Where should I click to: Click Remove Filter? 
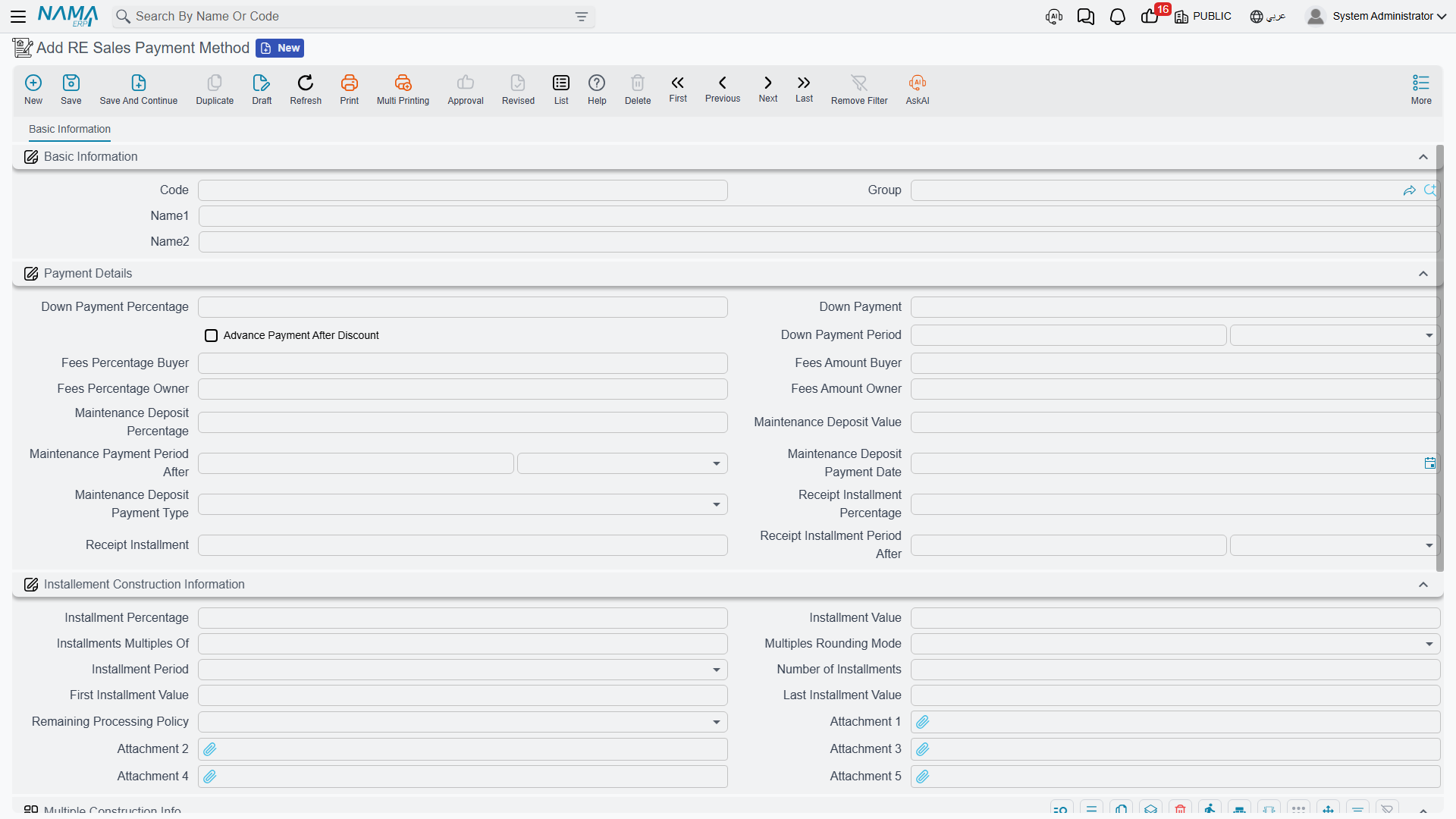tap(859, 89)
